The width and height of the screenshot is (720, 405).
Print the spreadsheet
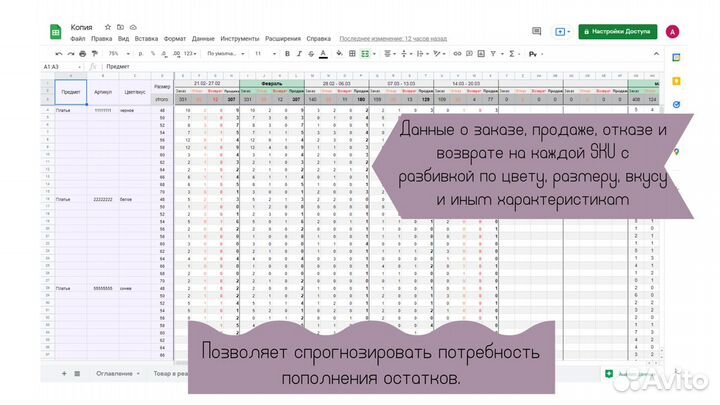[x=83, y=54]
